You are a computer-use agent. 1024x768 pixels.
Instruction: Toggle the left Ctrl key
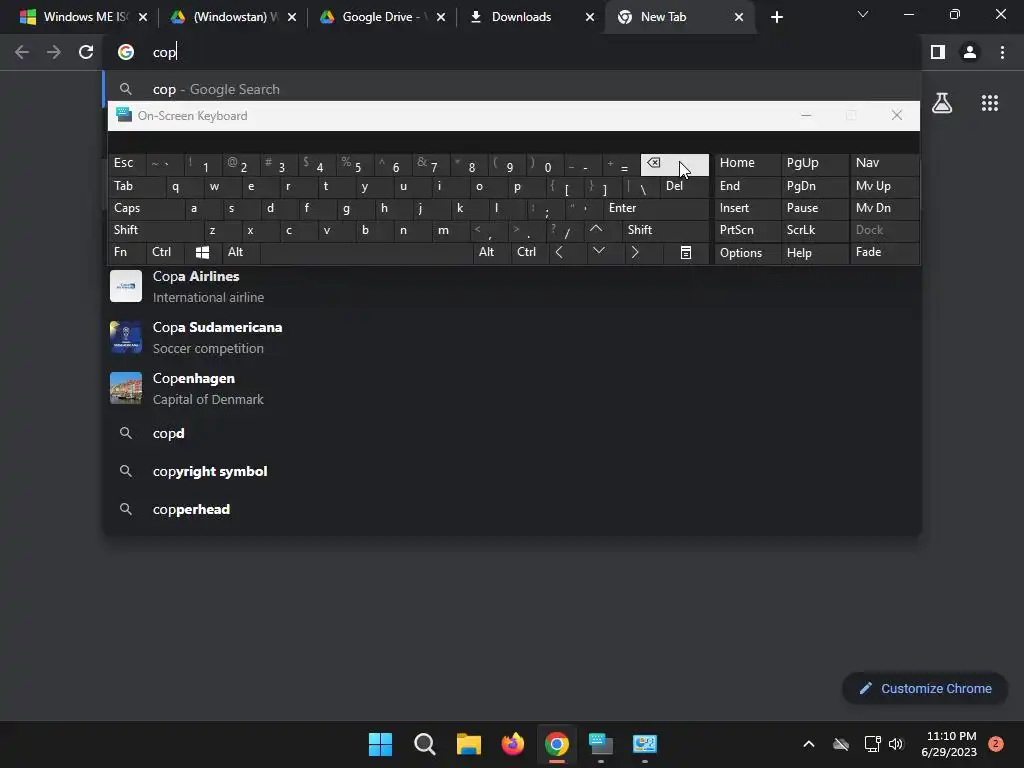(x=165, y=252)
